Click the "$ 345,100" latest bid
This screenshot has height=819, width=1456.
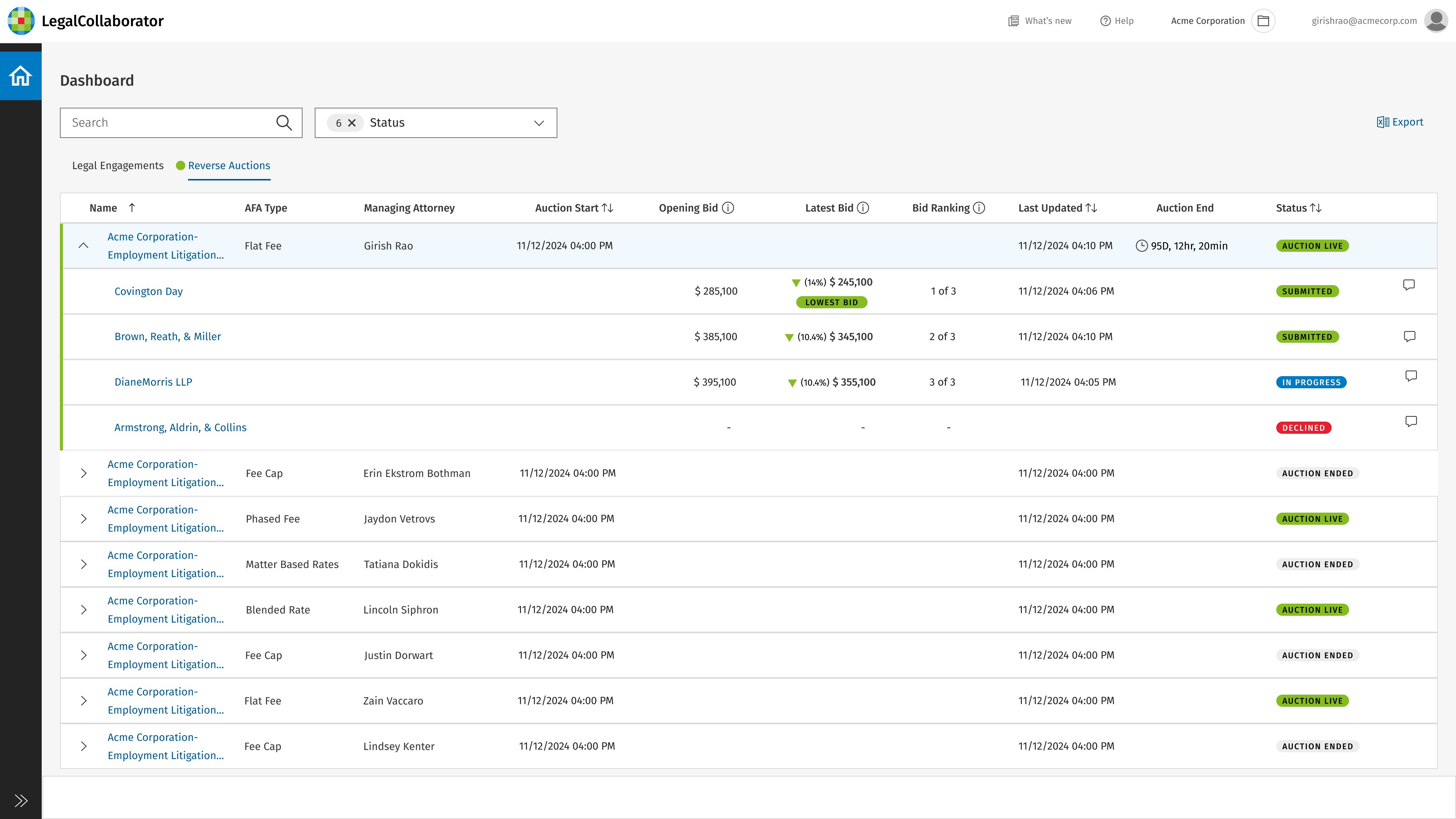pyautogui.click(x=850, y=337)
